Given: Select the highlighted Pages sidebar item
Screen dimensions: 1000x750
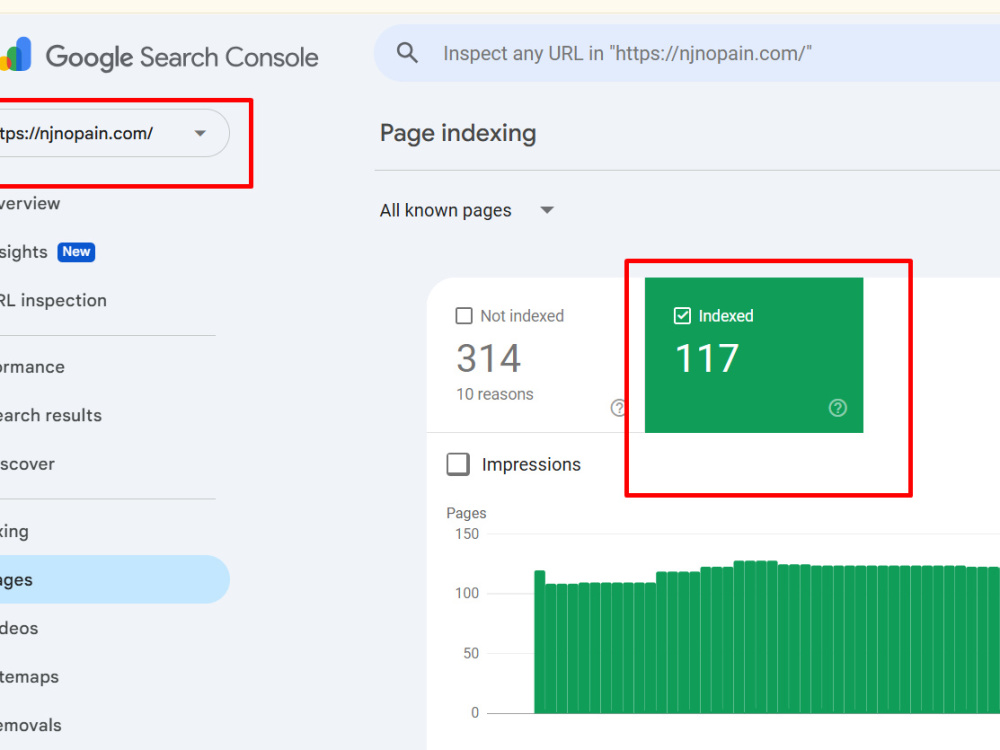Looking at the screenshot, I should click(x=114, y=580).
